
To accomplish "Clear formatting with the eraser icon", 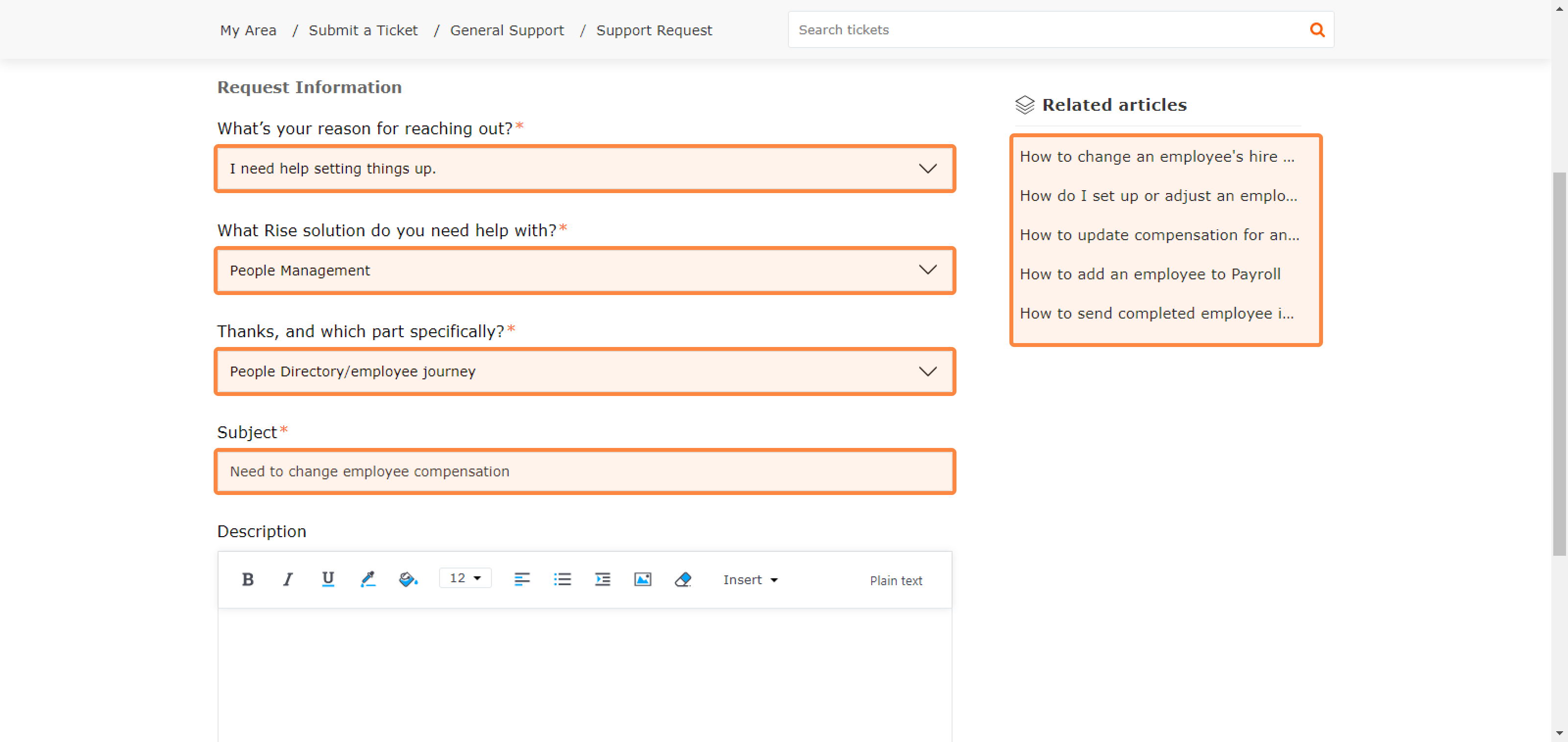I will click(683, 579).
